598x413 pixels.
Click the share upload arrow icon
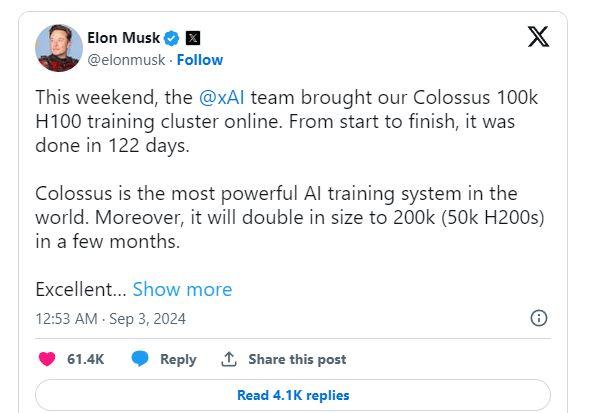[x=229, y=359]
